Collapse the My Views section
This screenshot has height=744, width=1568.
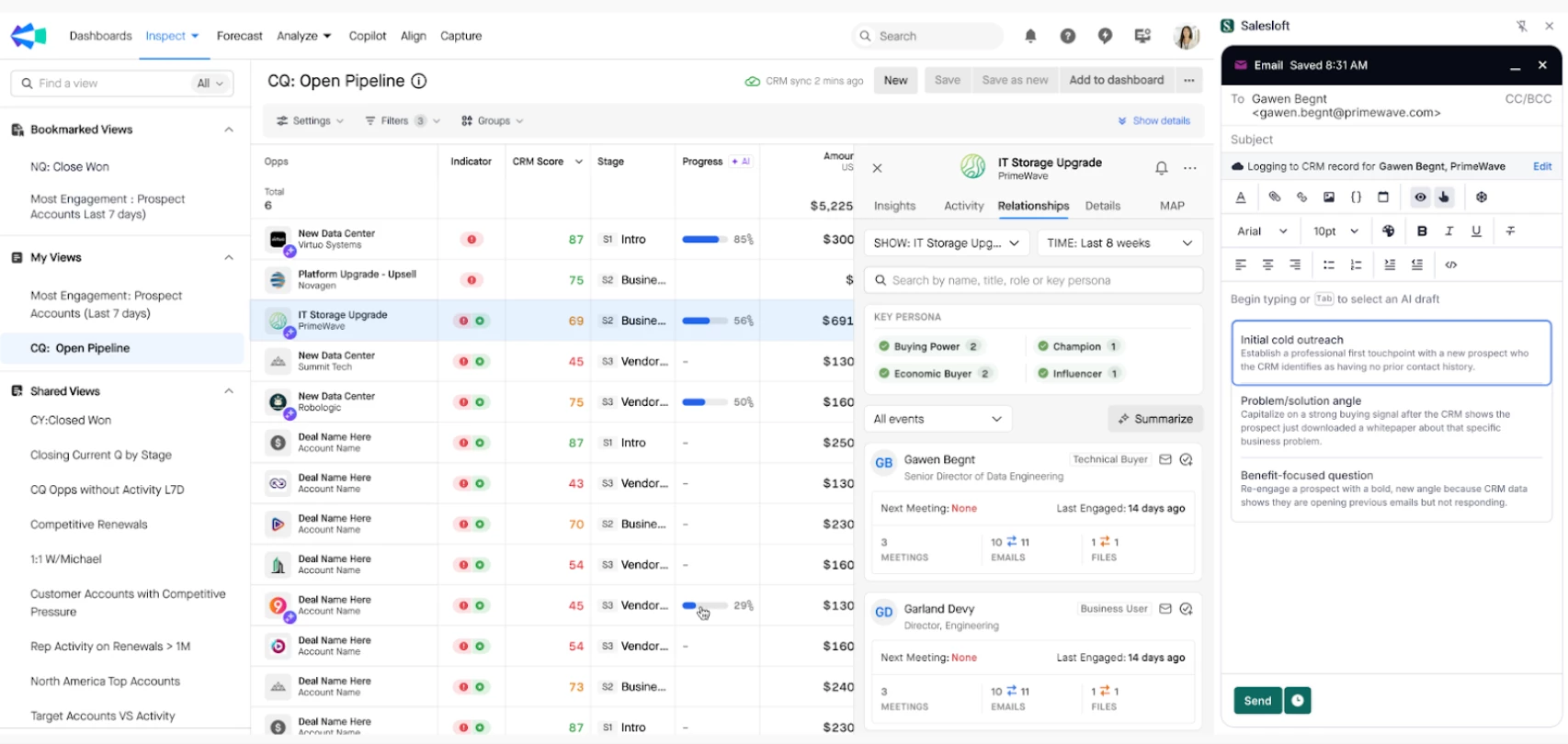point(229,257)
